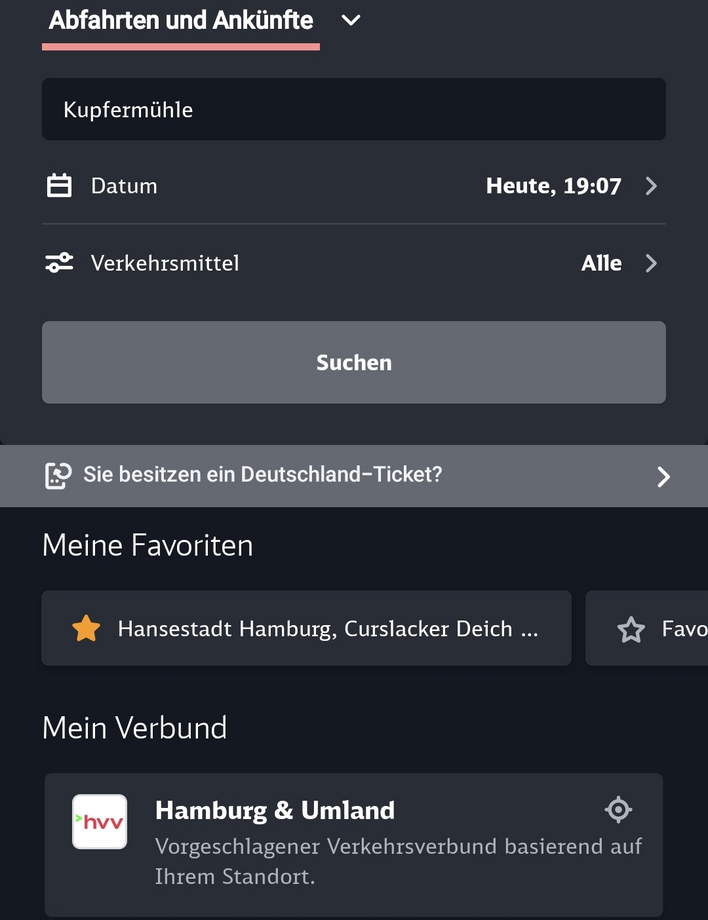Click the location crosshair for Hamburg & Umland
The width and height of the screenshot is (708, 920).
click(618, 810)
